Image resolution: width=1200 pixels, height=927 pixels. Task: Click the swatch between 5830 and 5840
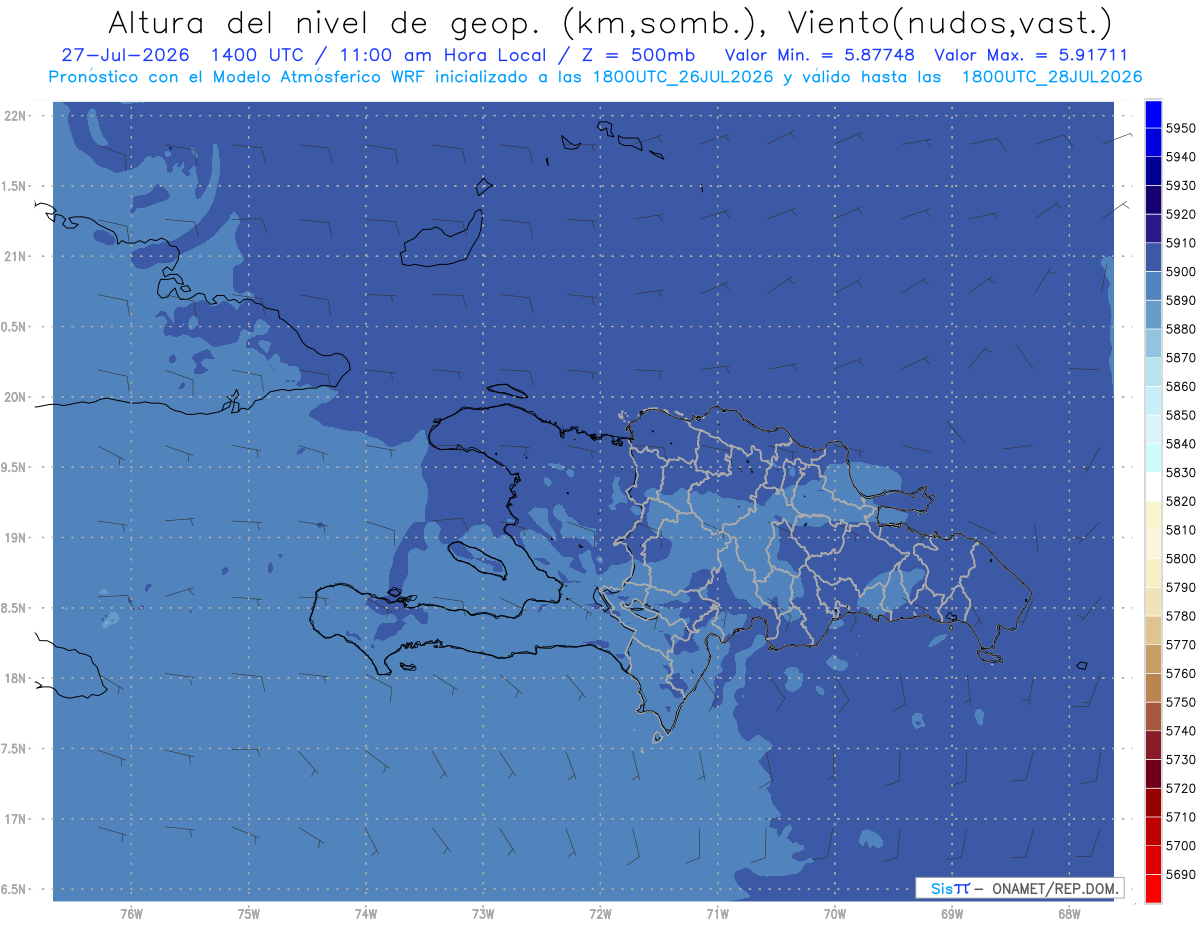click(x=1153, y=458)
